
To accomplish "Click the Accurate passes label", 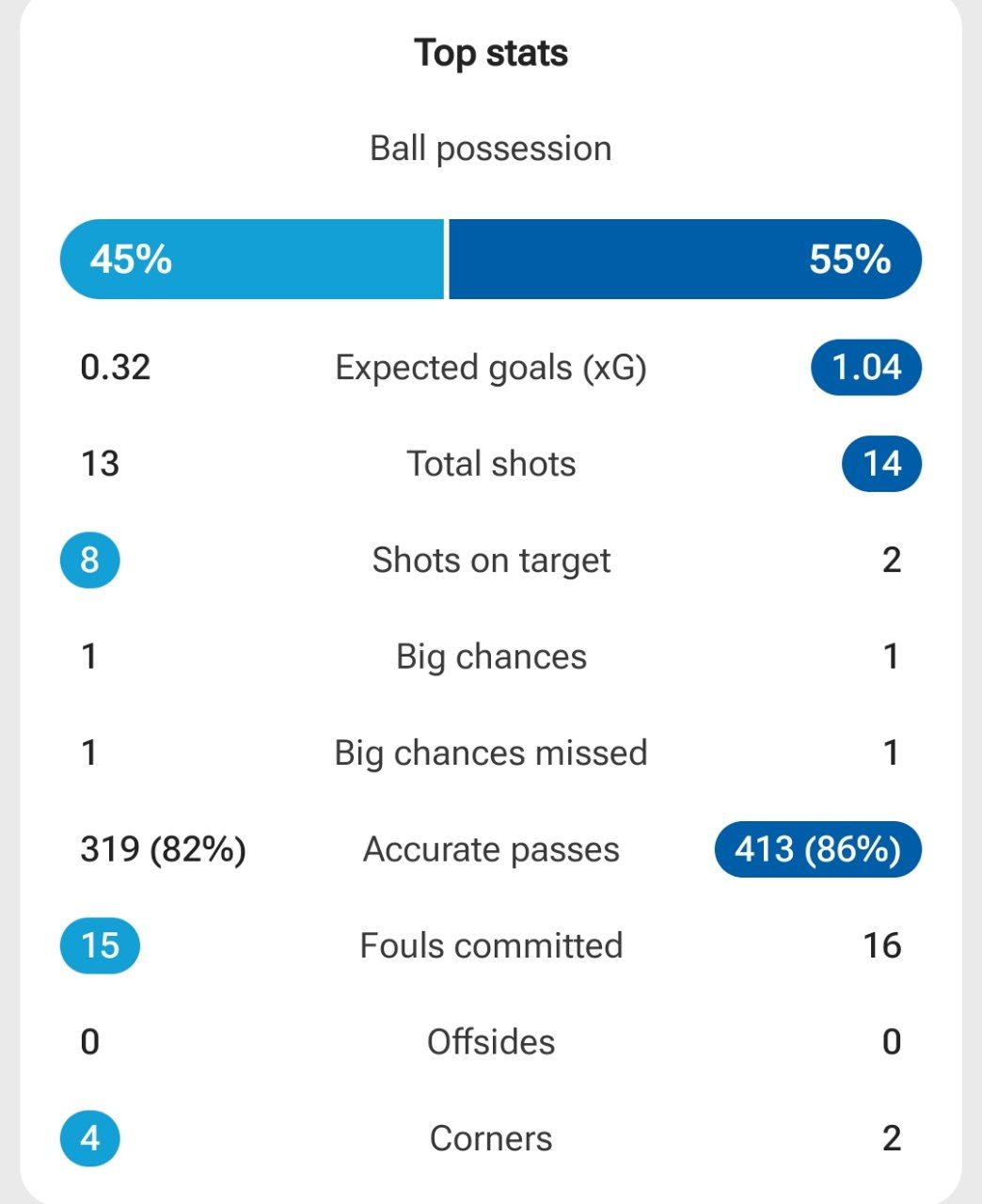I will [x=491, y=849].
